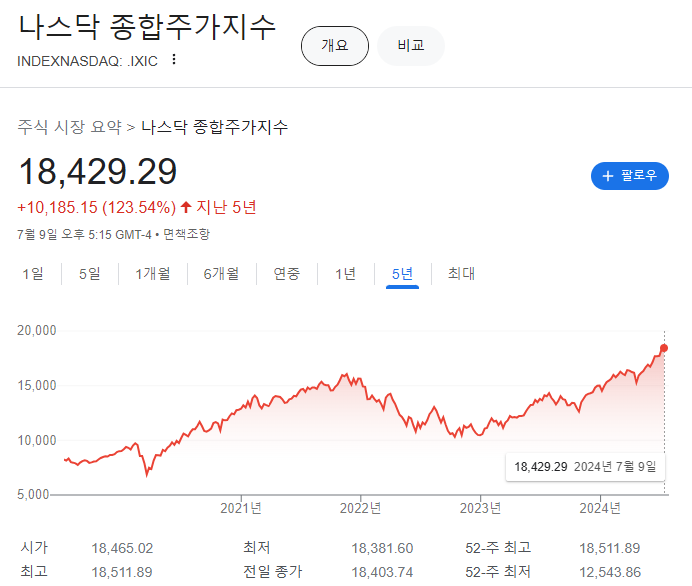Open the 주식 시장 요약 breadcrumb link

click(x=69, y=127)
